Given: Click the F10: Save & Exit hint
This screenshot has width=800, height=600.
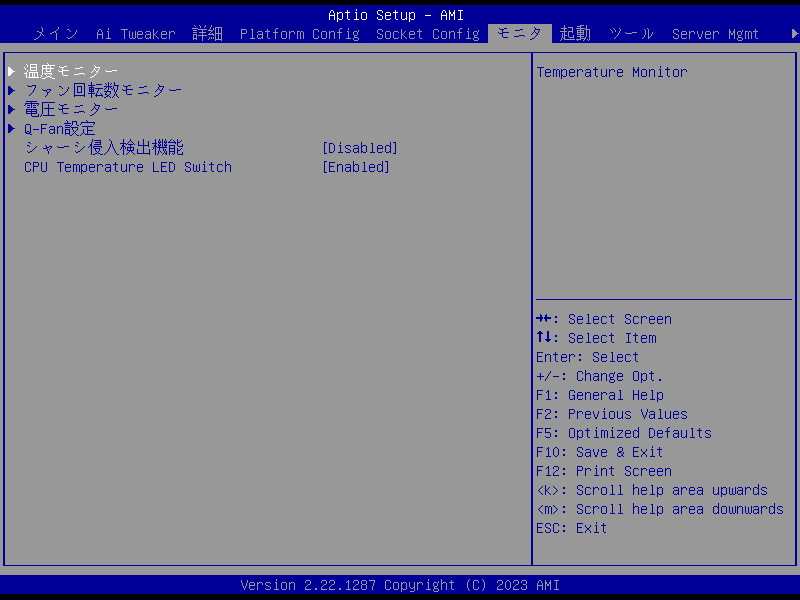Looking at the screenshot, I should coord(599,452).
